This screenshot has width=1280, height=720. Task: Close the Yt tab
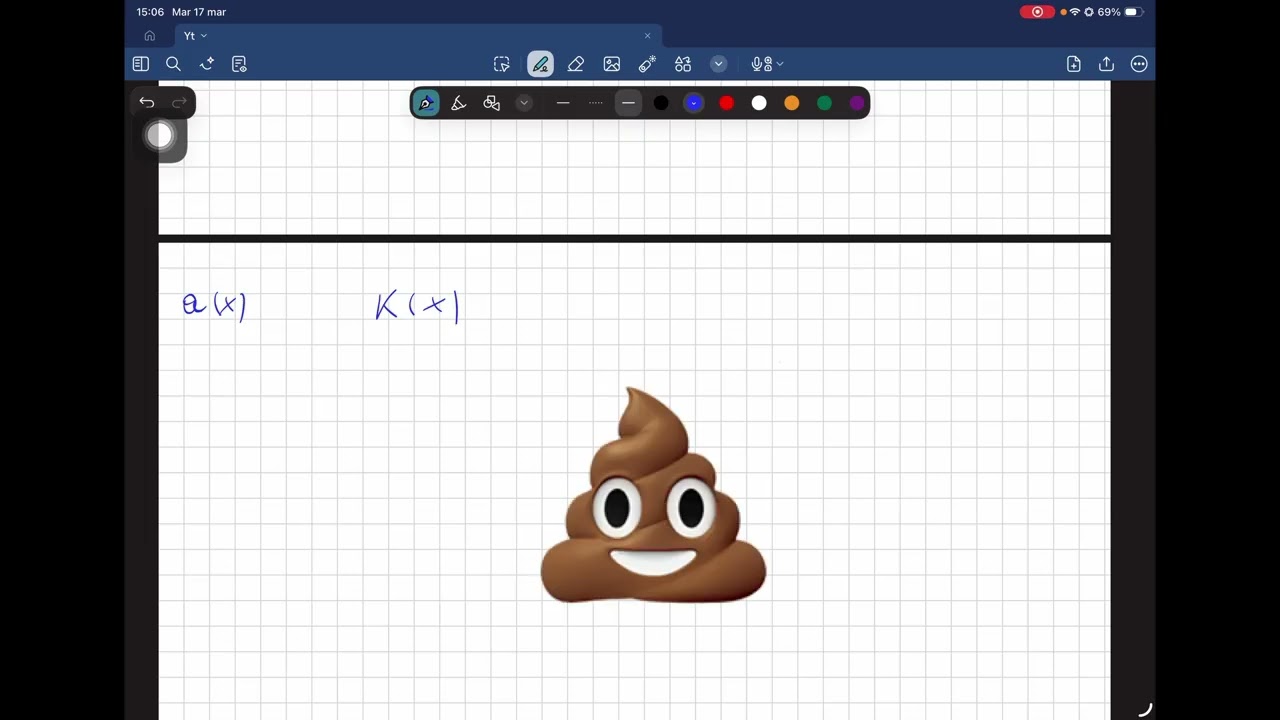point(647,36)
